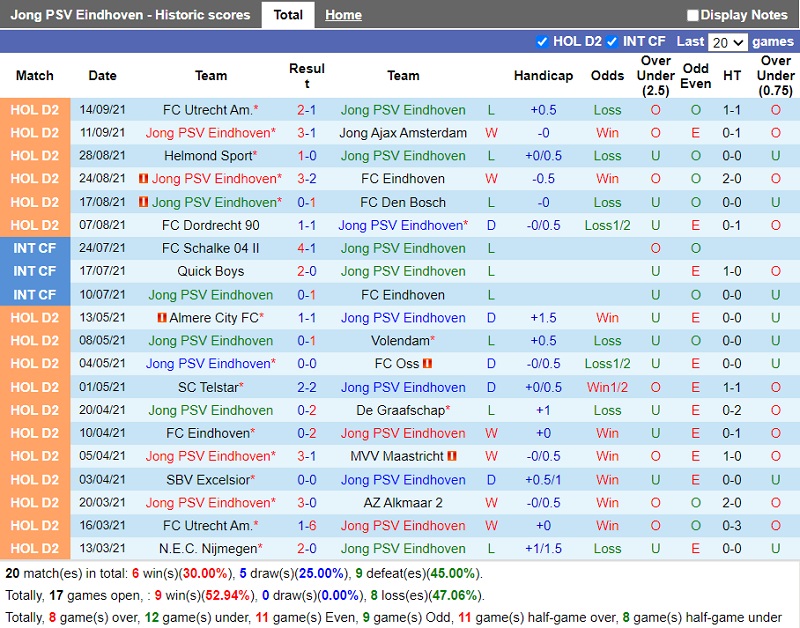Click the 4-1 score for Schalke match
This screenshot has width=800, height=628.
307,248
